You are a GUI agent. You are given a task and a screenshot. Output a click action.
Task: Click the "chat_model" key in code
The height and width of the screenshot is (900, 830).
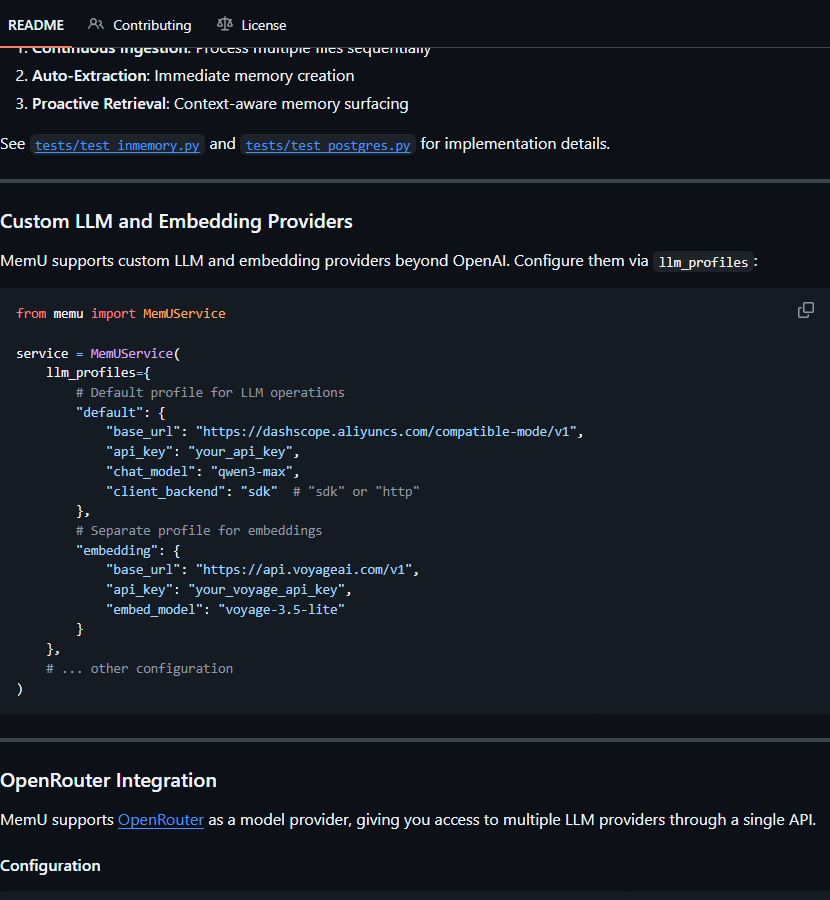[x=150, y=472]
